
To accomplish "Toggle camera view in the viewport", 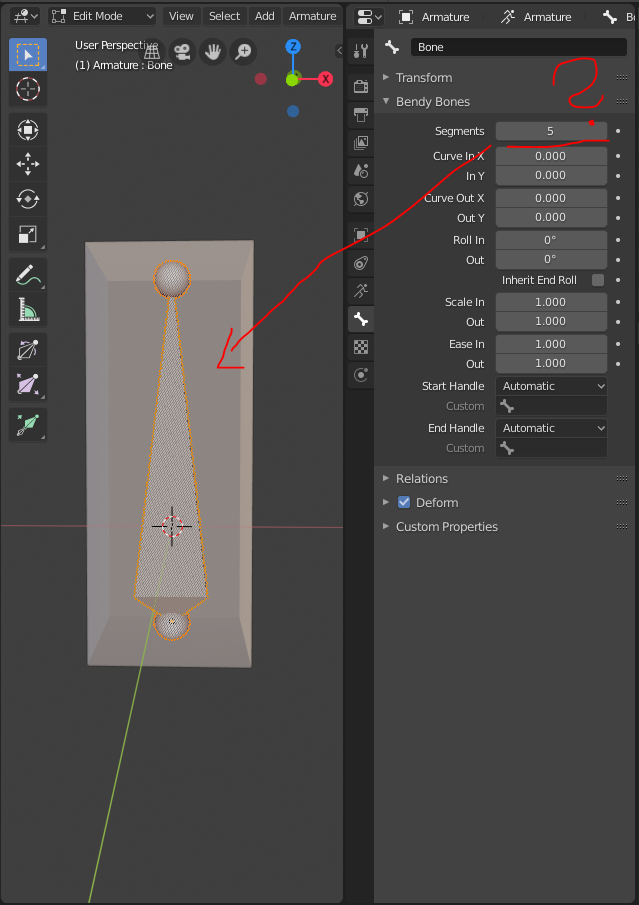I will tap(182, 52).
